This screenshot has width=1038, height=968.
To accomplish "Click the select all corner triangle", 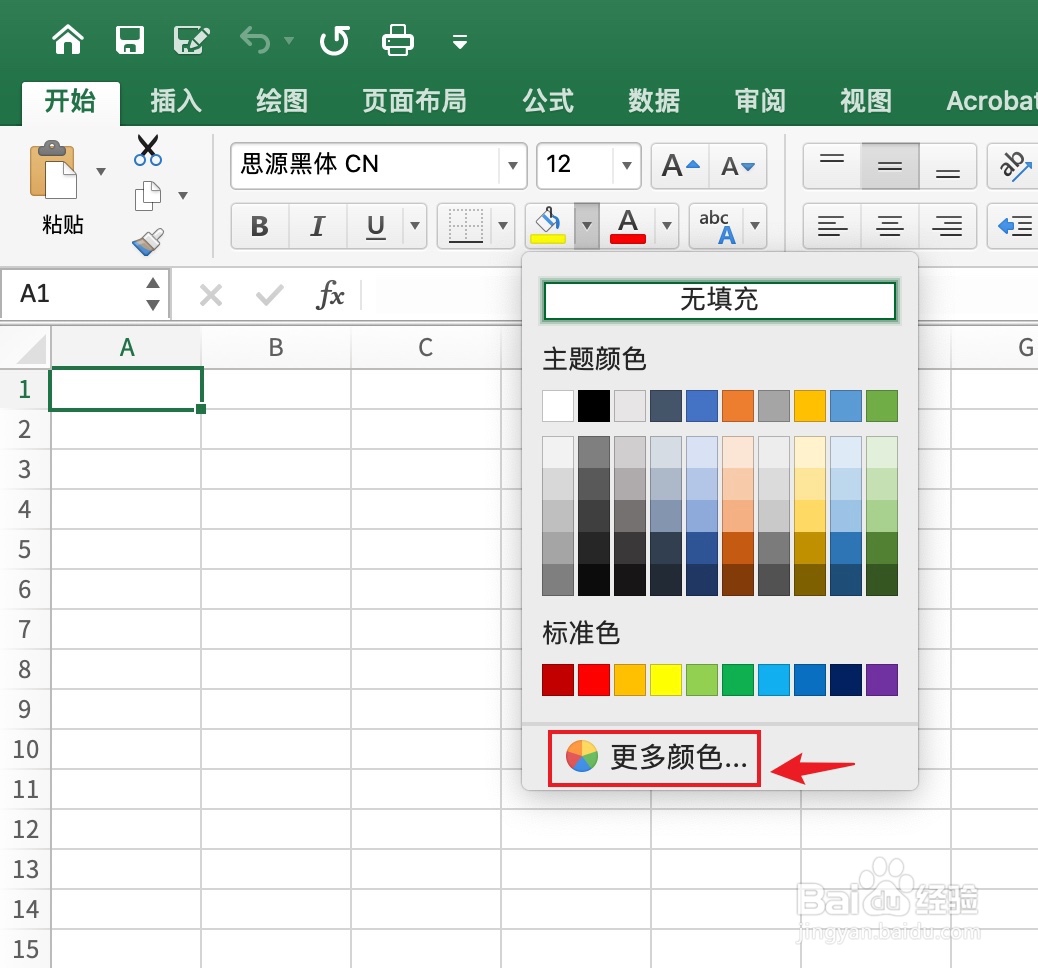I will (30, 349).
